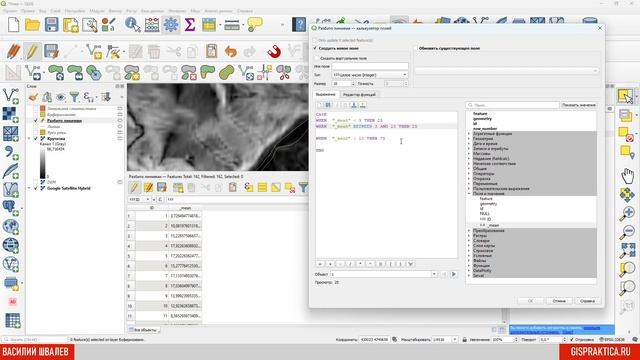Click the function search box in dialog
This screenshot has height=360, width=640.
pos(513,105)
